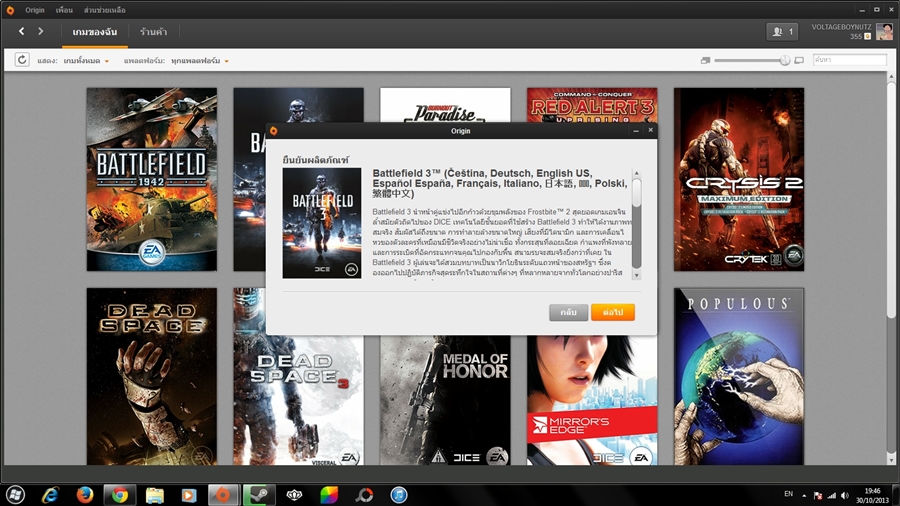This screenshot has height=506, width=900.
Task: Click the Origin logo in the title bar
Action: [10, 10]
